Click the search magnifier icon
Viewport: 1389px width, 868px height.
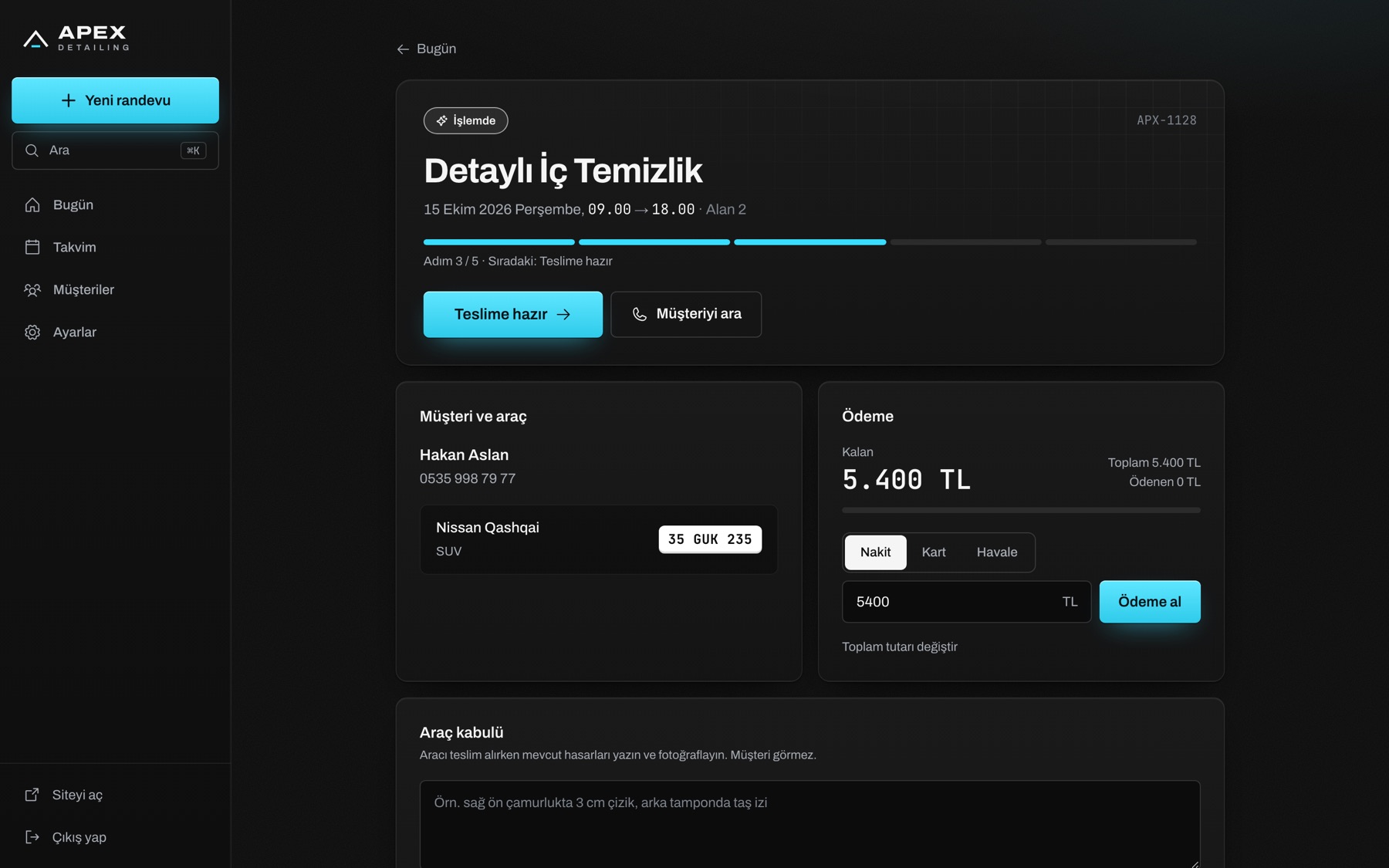32,150
